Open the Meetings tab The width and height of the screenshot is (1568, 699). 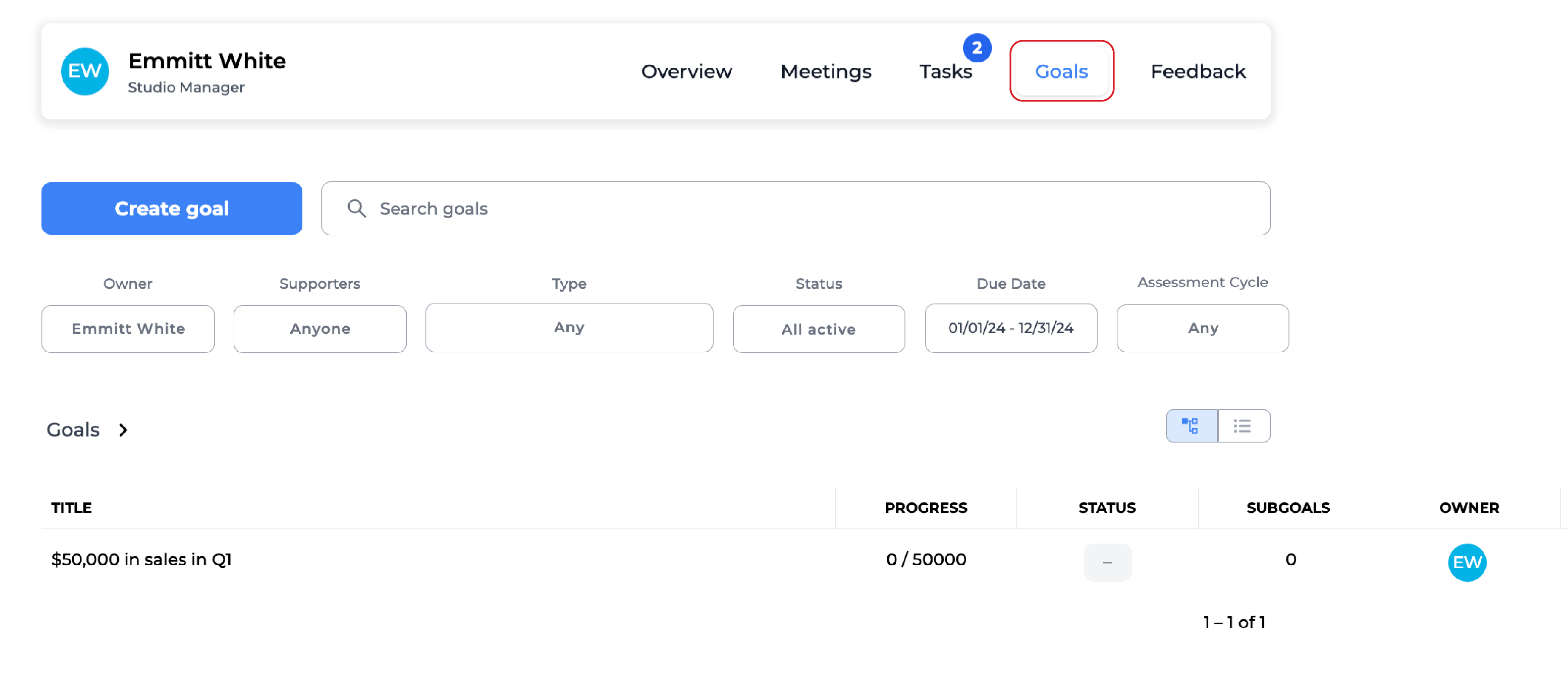[825, 71]
